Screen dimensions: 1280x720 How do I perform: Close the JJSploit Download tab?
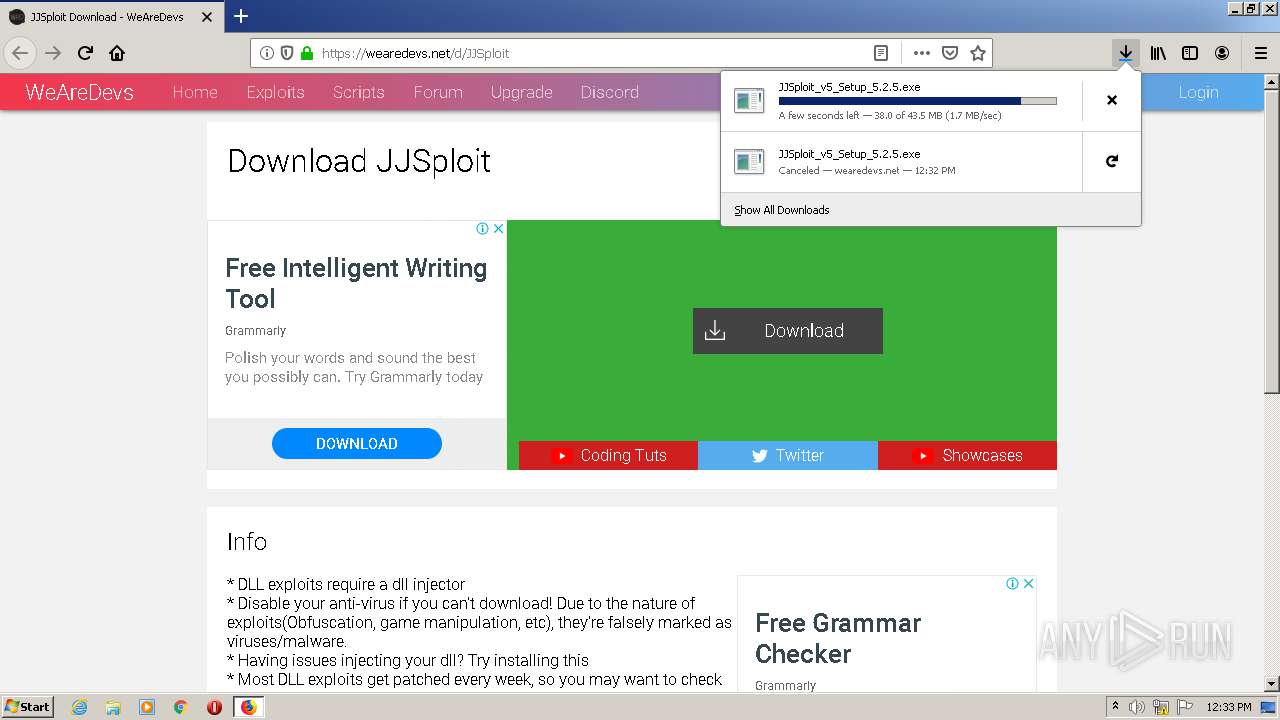tap(207, 16)
